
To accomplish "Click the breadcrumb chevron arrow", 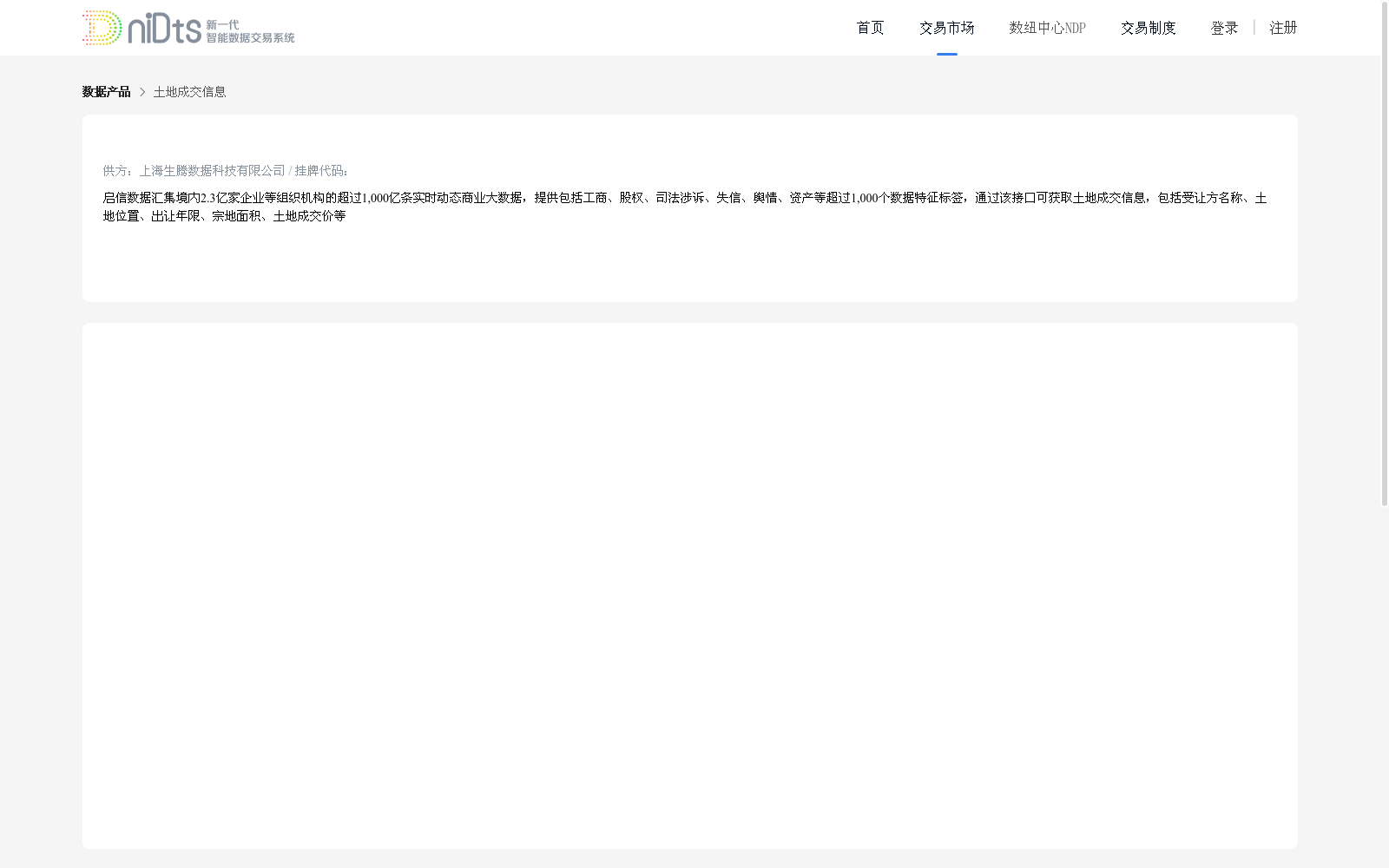I will tap(142, 92).
